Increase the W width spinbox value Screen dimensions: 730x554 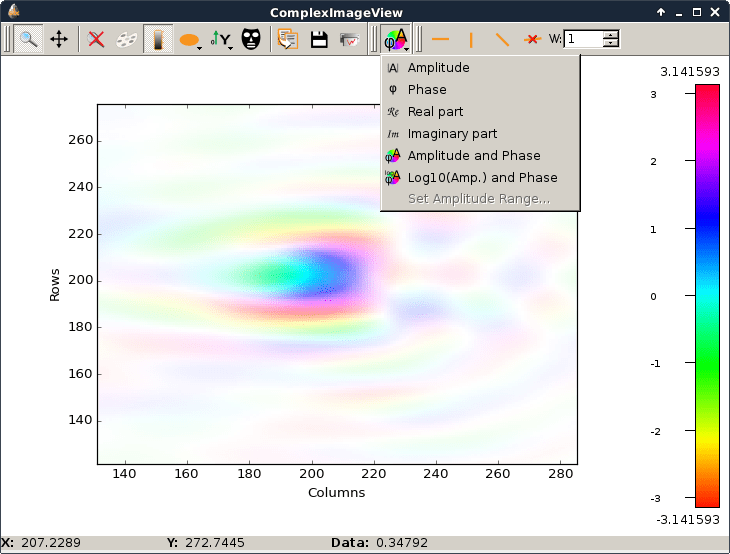click(610, 34)
